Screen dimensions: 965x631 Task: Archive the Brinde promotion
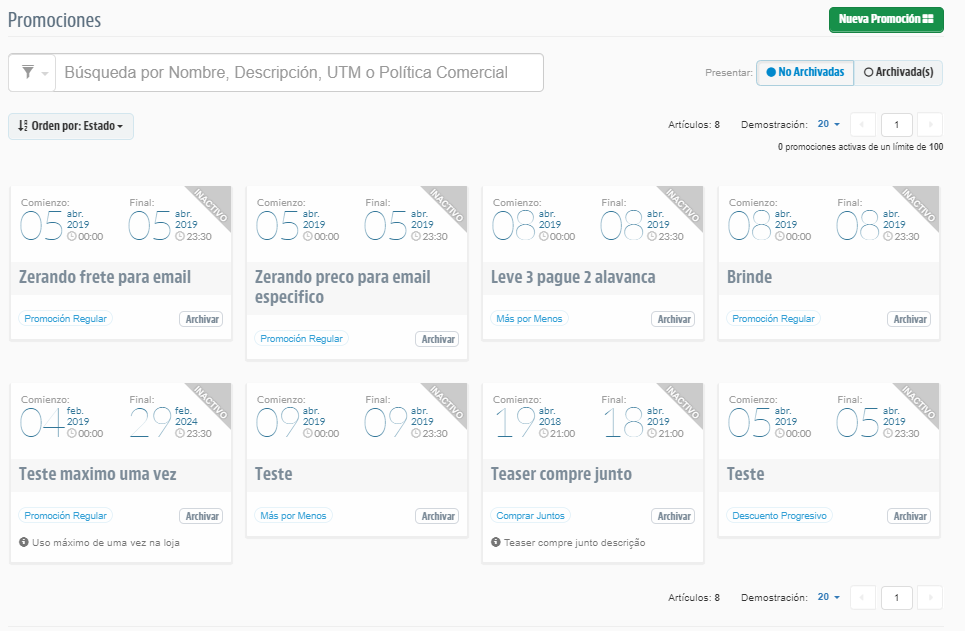909,318
